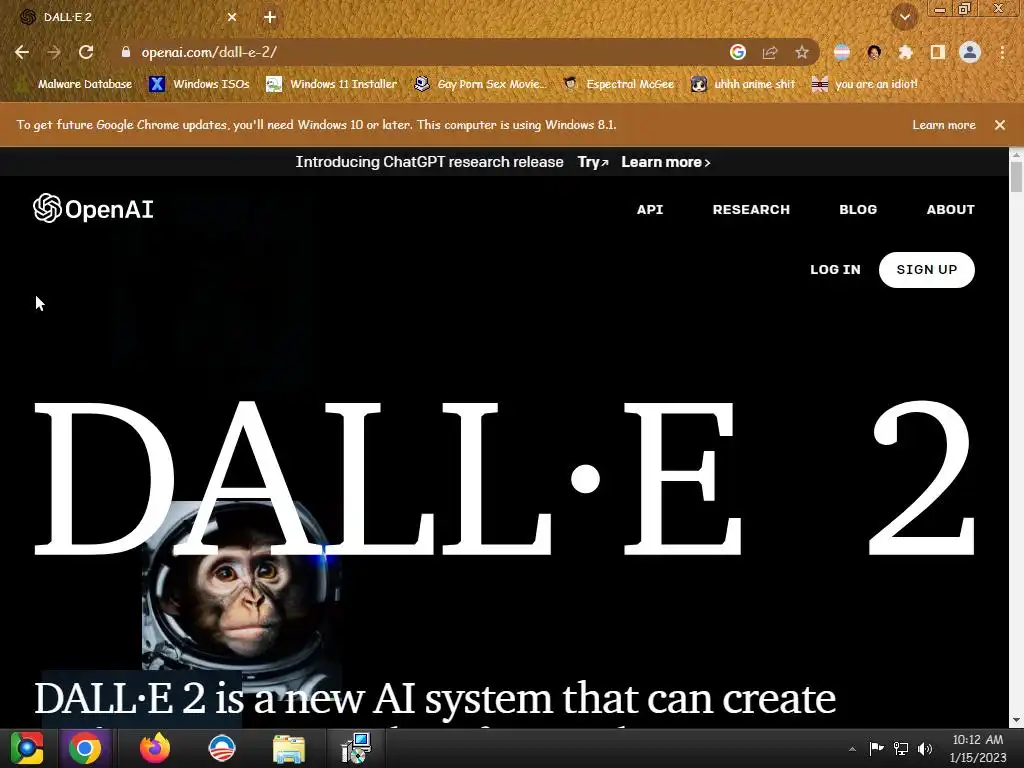Viewport: 1024px width, 768px height.
Task: Click the LOG IN link
Action: point(835,270)
